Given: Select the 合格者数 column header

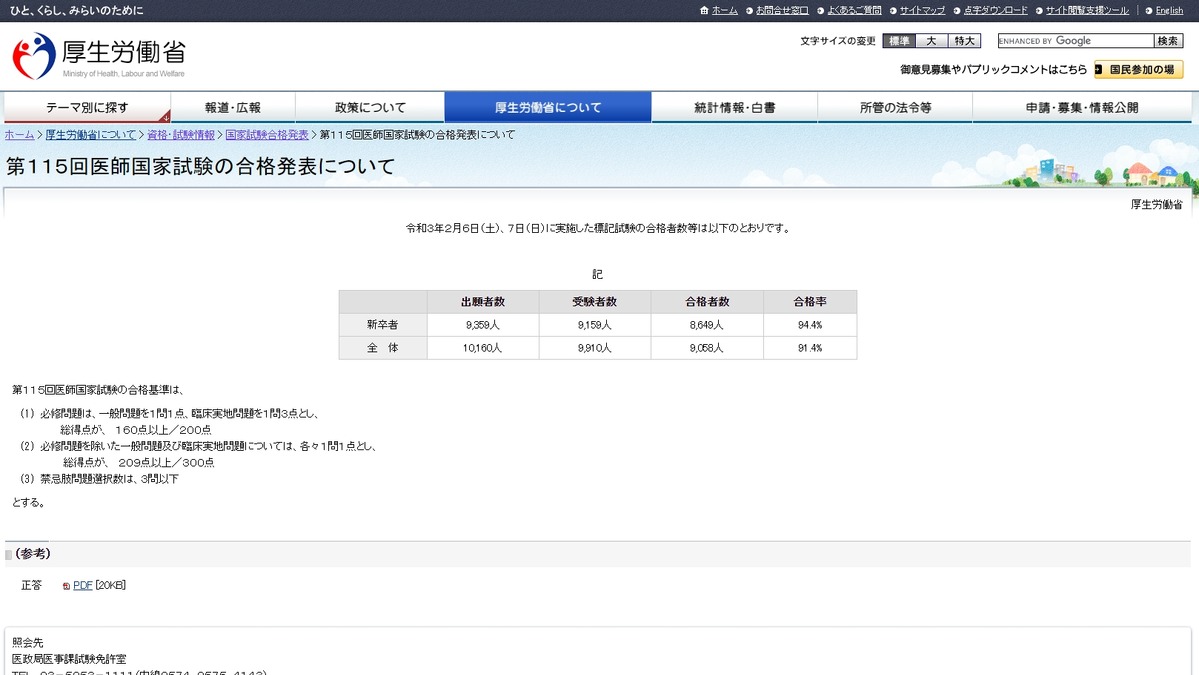Looking at the screenshot, I should (x=707, y=302).
